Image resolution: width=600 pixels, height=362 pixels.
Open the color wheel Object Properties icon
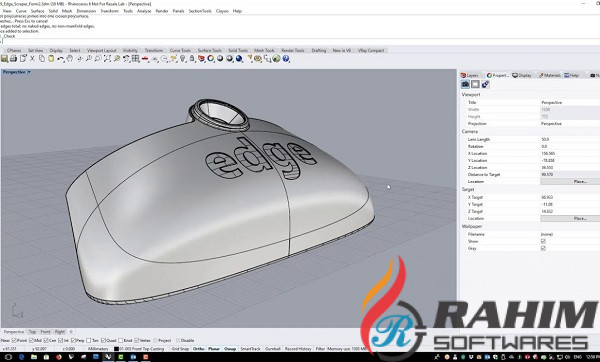tap(210, 59)
